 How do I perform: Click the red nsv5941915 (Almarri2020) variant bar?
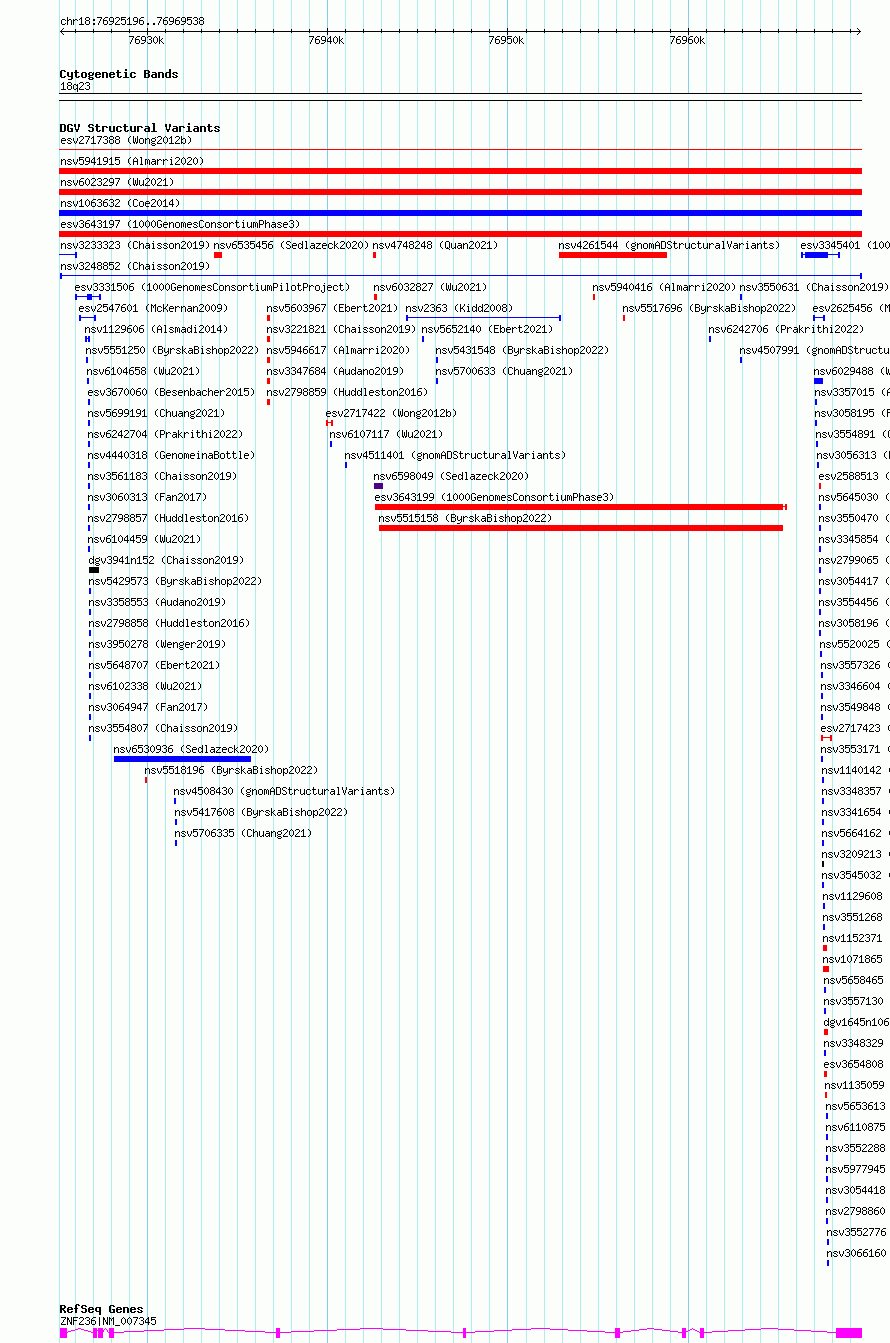click(x=460, y=171)
